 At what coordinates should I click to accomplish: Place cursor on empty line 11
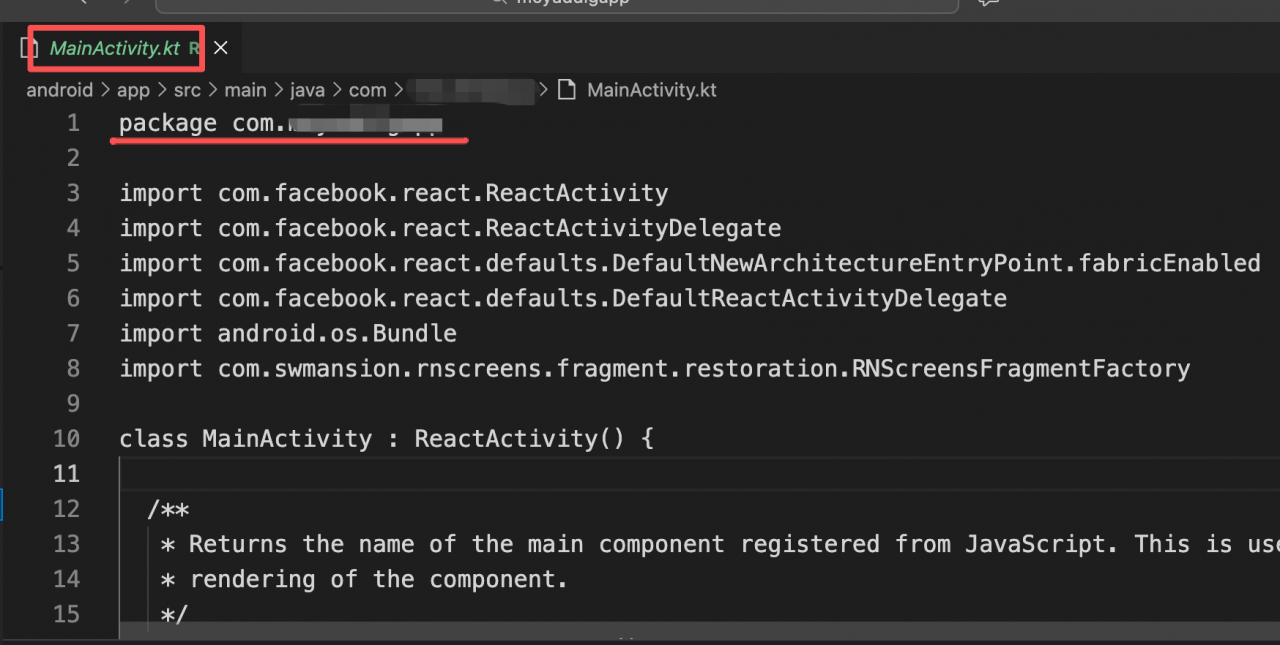coord(700,473)
